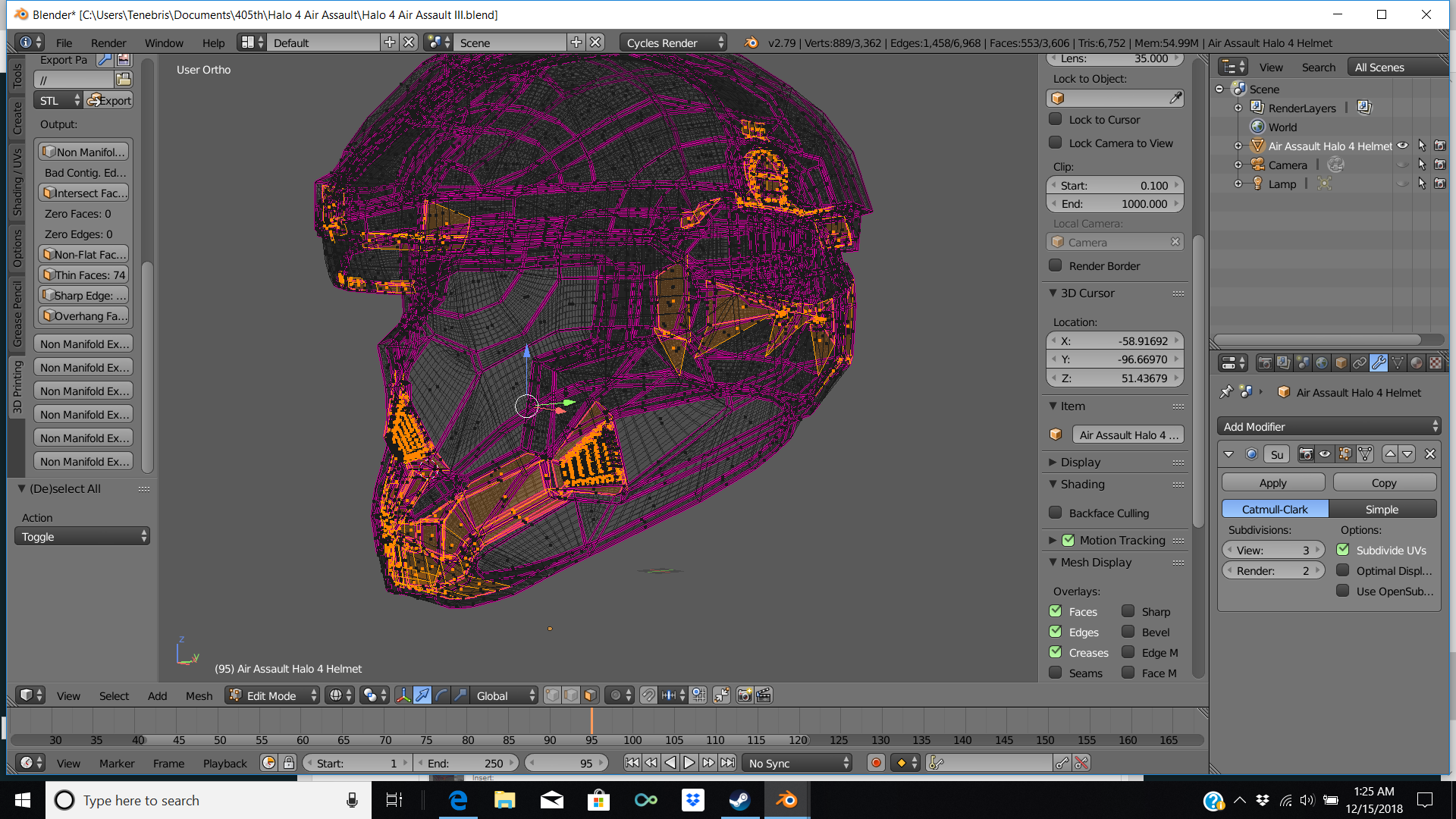Switch to vertex select mode

pyautogui.click(x=553, y=695)
